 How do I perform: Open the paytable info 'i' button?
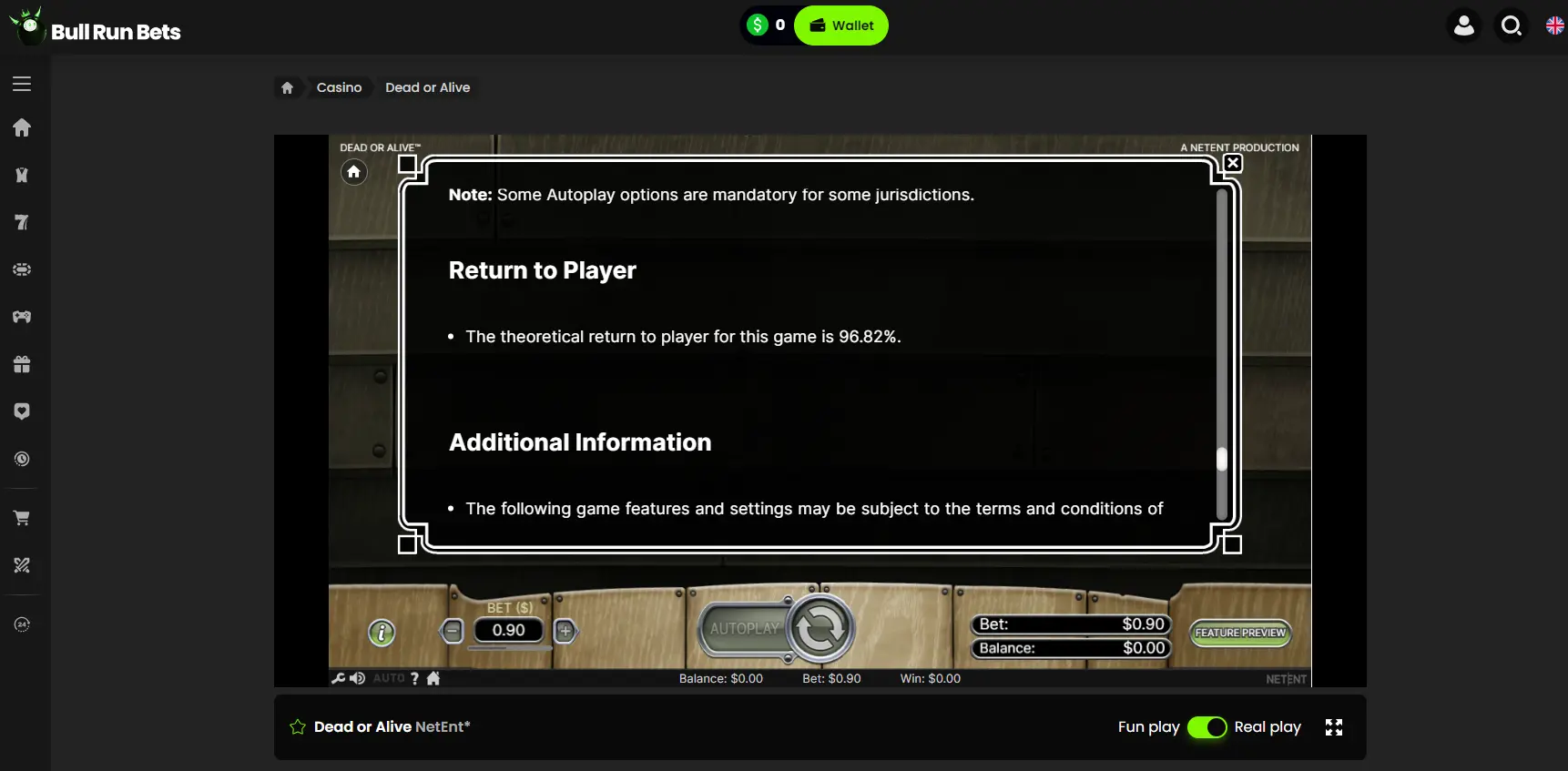pos(382,633)
